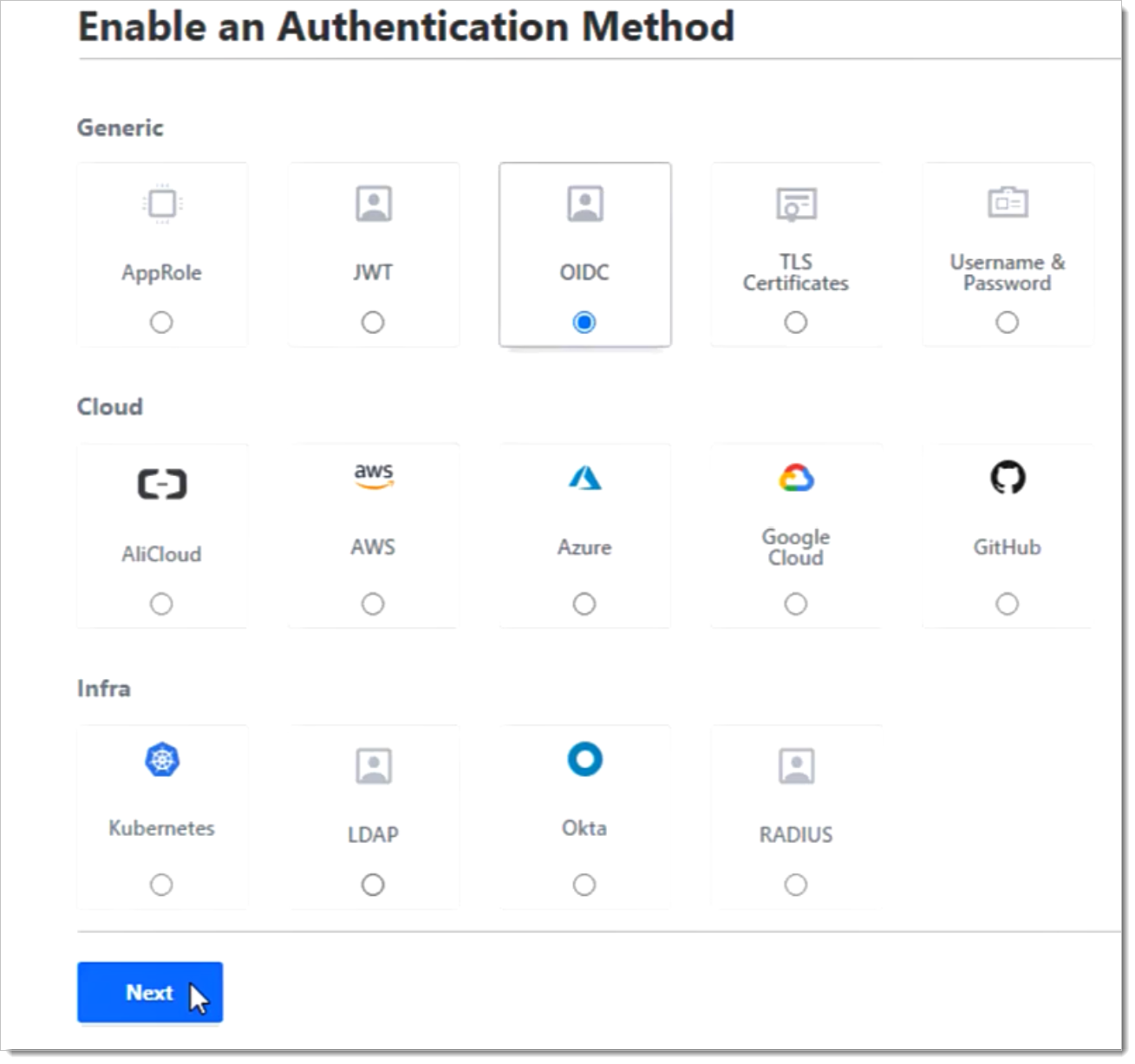Screen dimensions: 1135x1064
Task: Select the GitHub radio button
Action: click(1008, 604)
